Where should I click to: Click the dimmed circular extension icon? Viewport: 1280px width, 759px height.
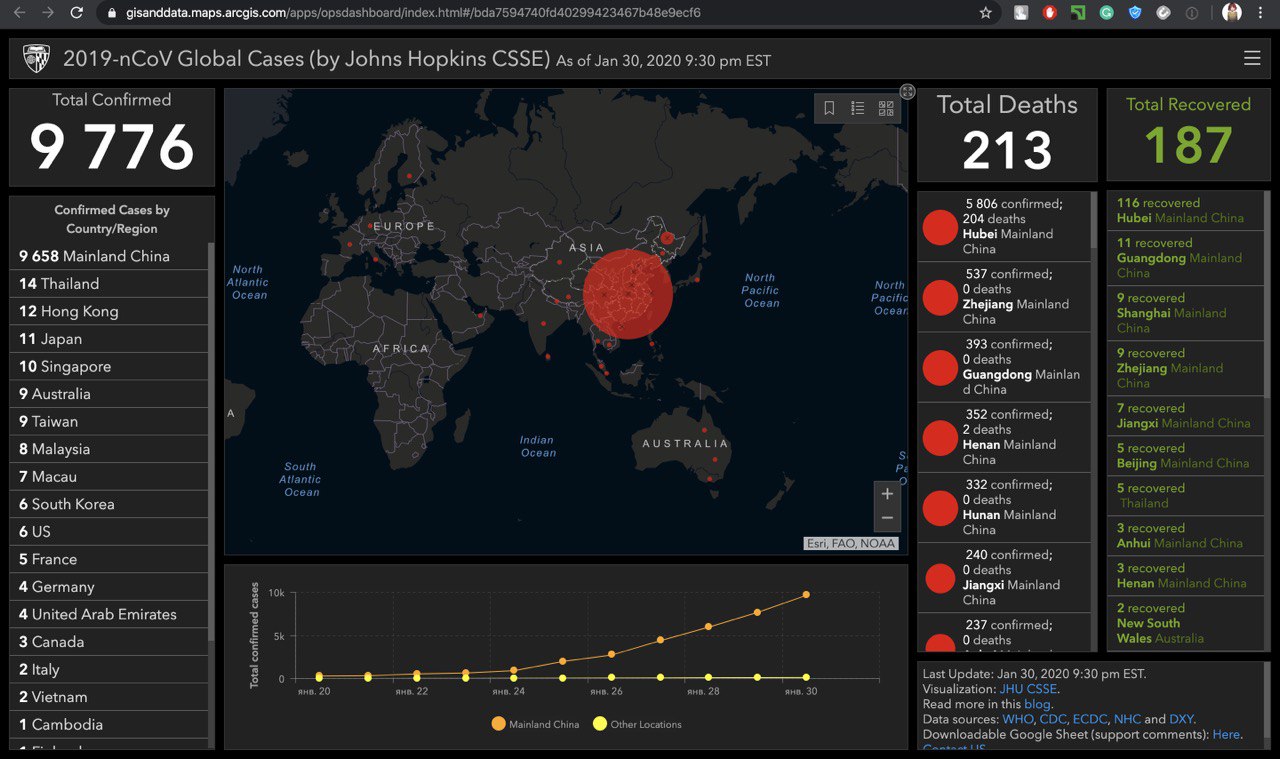(1192, 13)
